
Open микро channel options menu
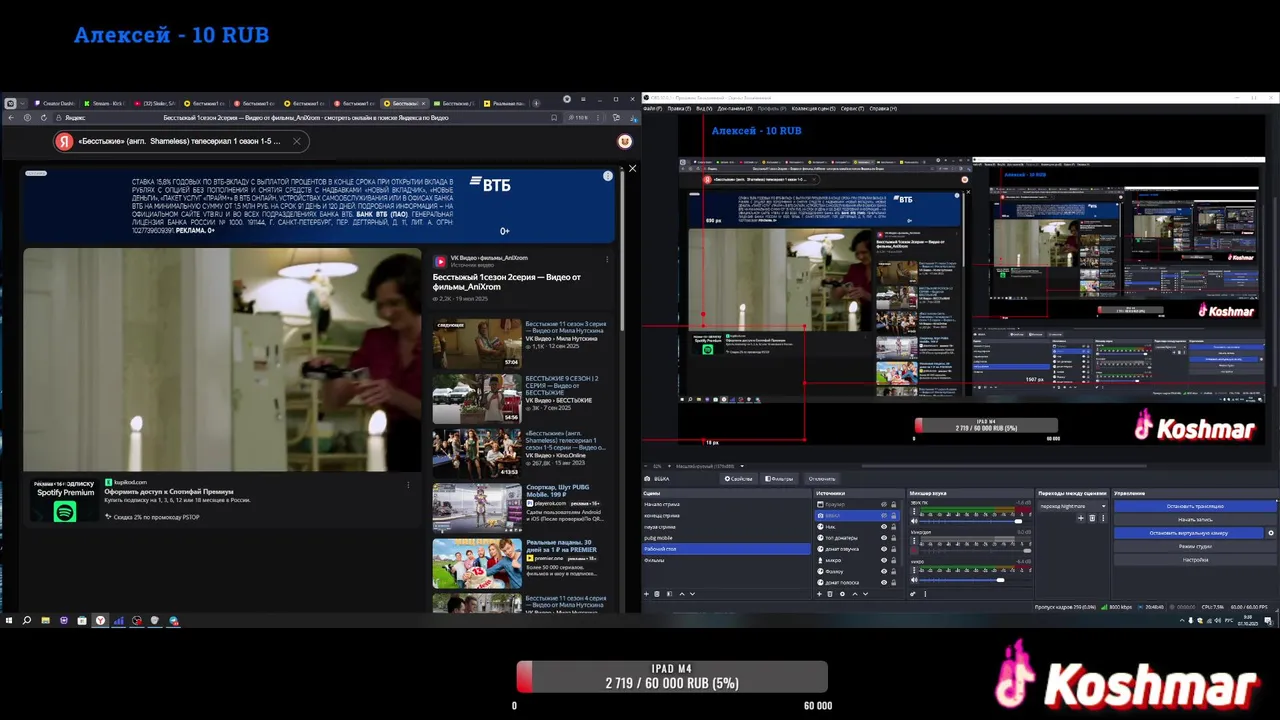914,569
